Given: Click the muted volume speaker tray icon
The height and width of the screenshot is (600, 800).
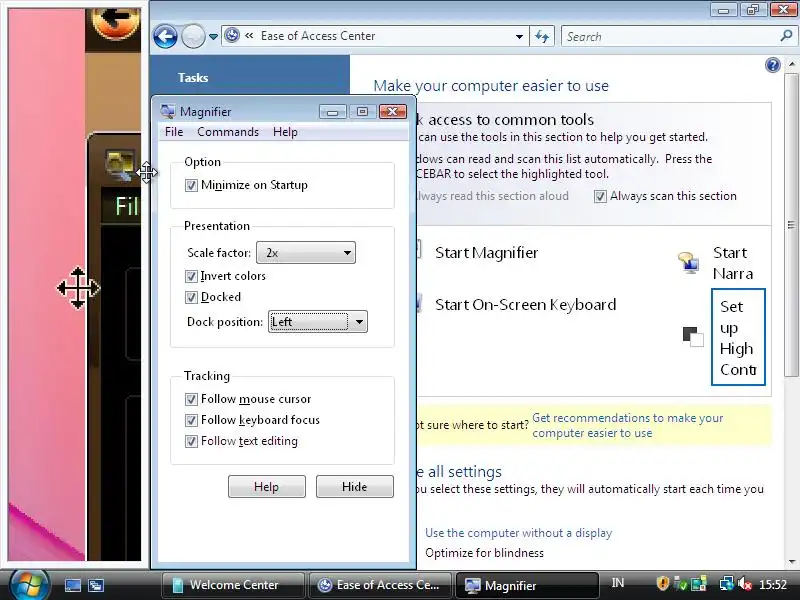Looking at the screenshot, I should click(745, 584).
